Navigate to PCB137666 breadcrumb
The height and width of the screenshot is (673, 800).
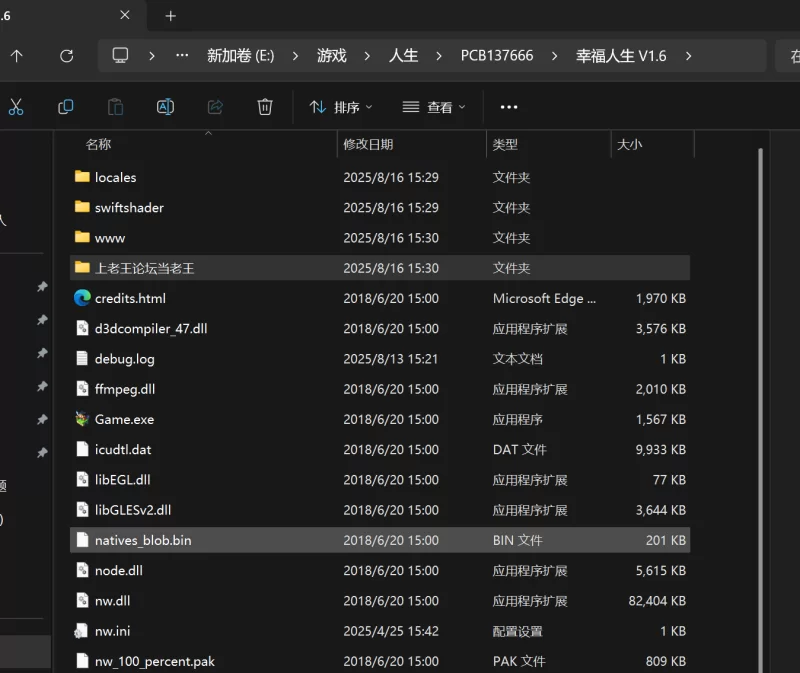point(497,55)
